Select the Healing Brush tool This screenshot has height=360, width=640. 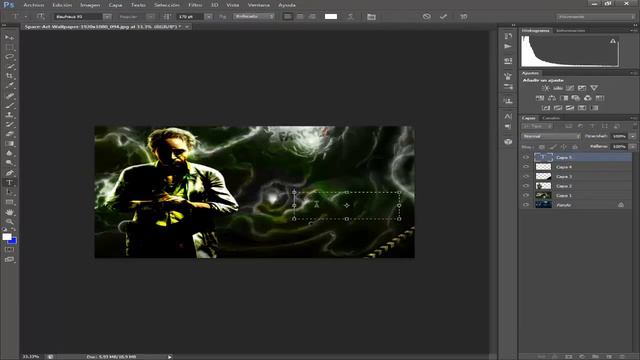9,96
